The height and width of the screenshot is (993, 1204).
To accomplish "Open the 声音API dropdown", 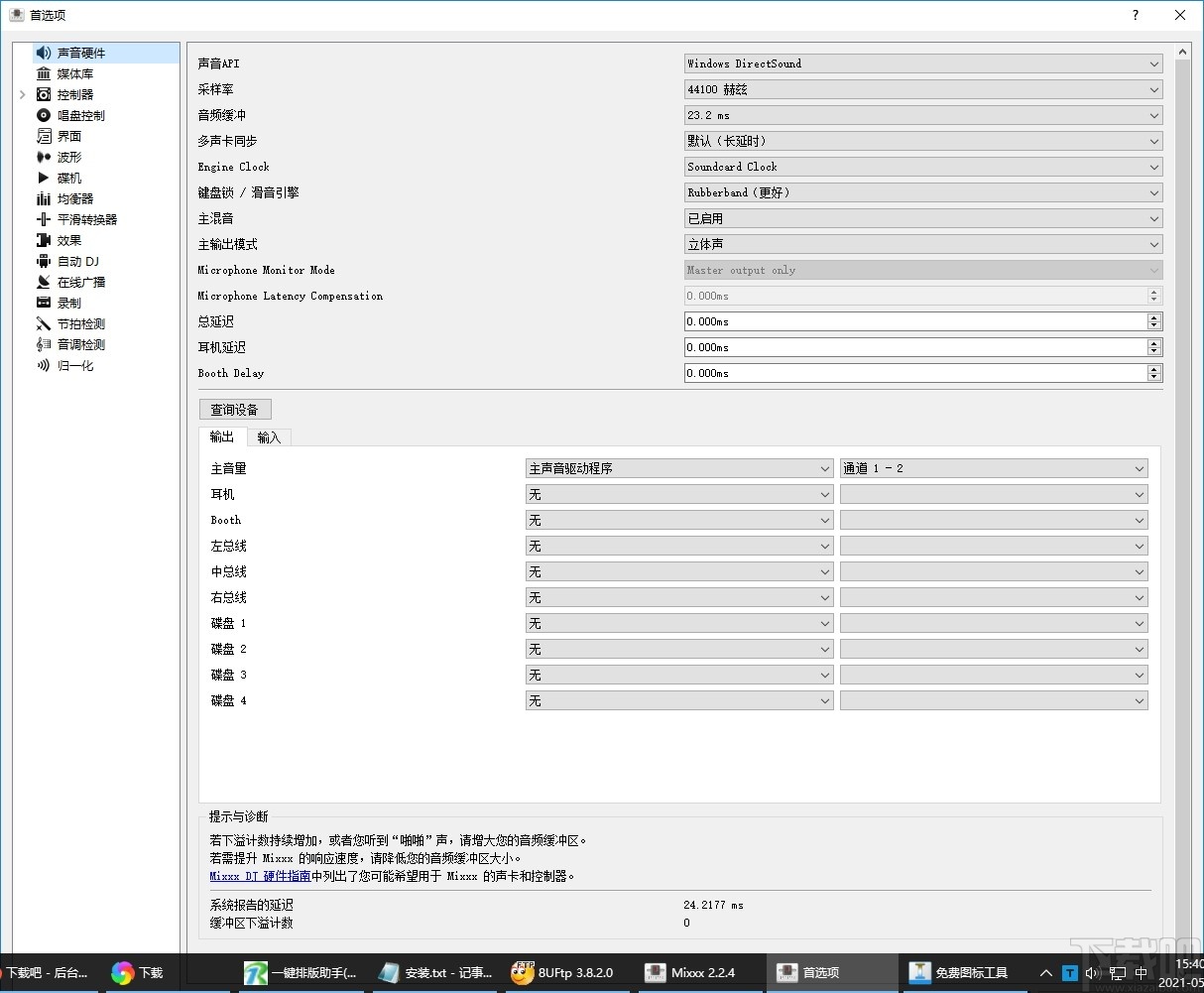I will [923, 63].
